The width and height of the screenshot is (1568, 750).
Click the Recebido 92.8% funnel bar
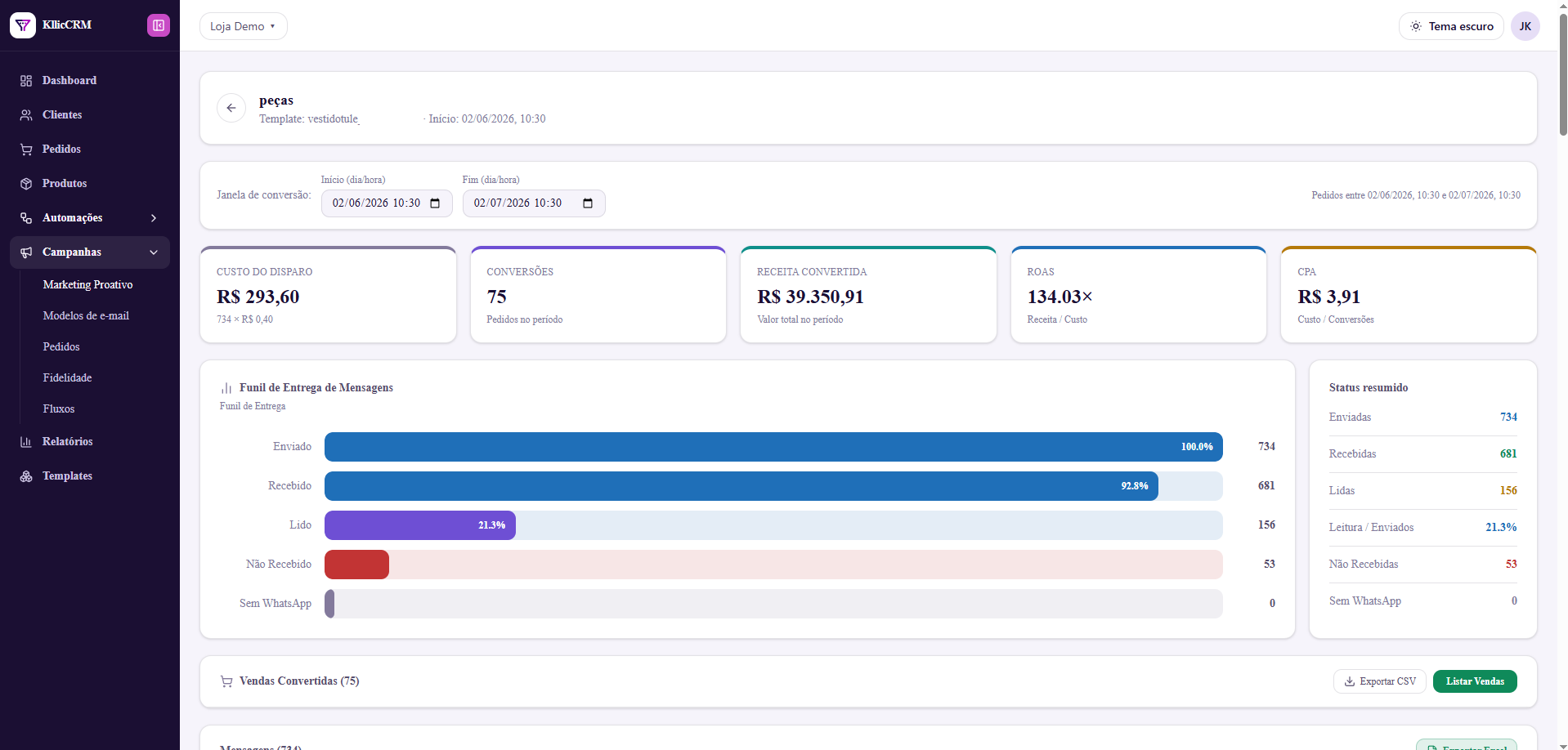click(x=741, y=486)
